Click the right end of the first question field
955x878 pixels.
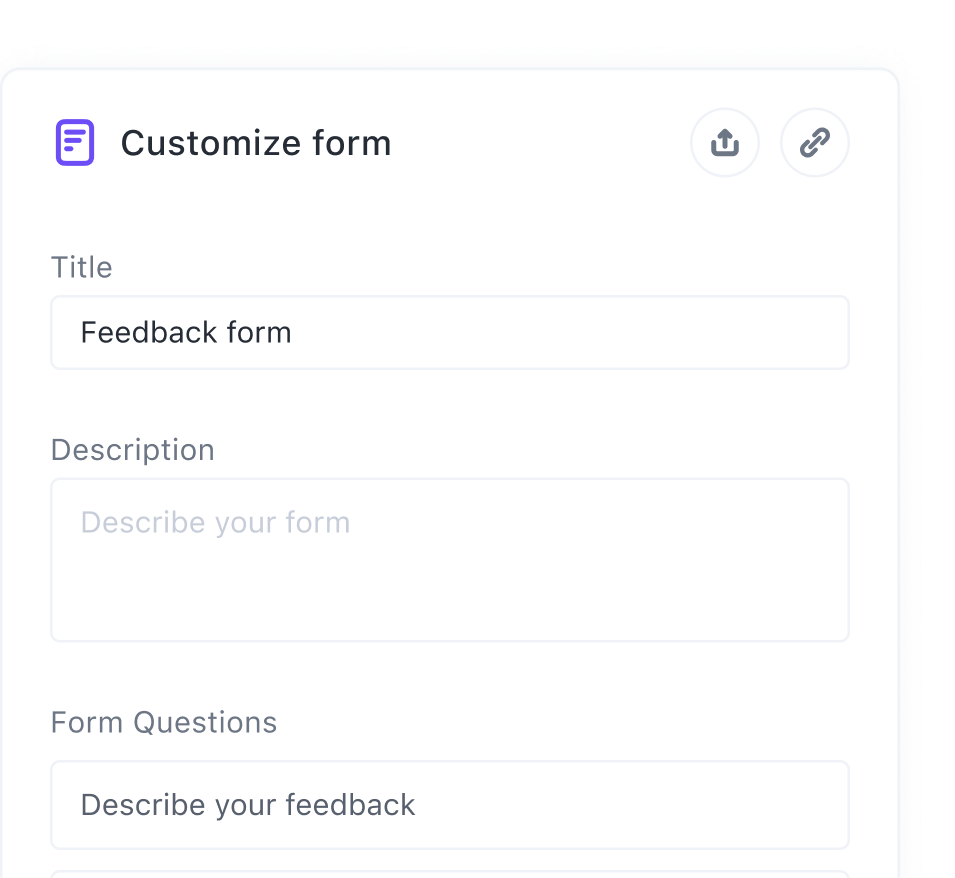(x=820, y=805)
